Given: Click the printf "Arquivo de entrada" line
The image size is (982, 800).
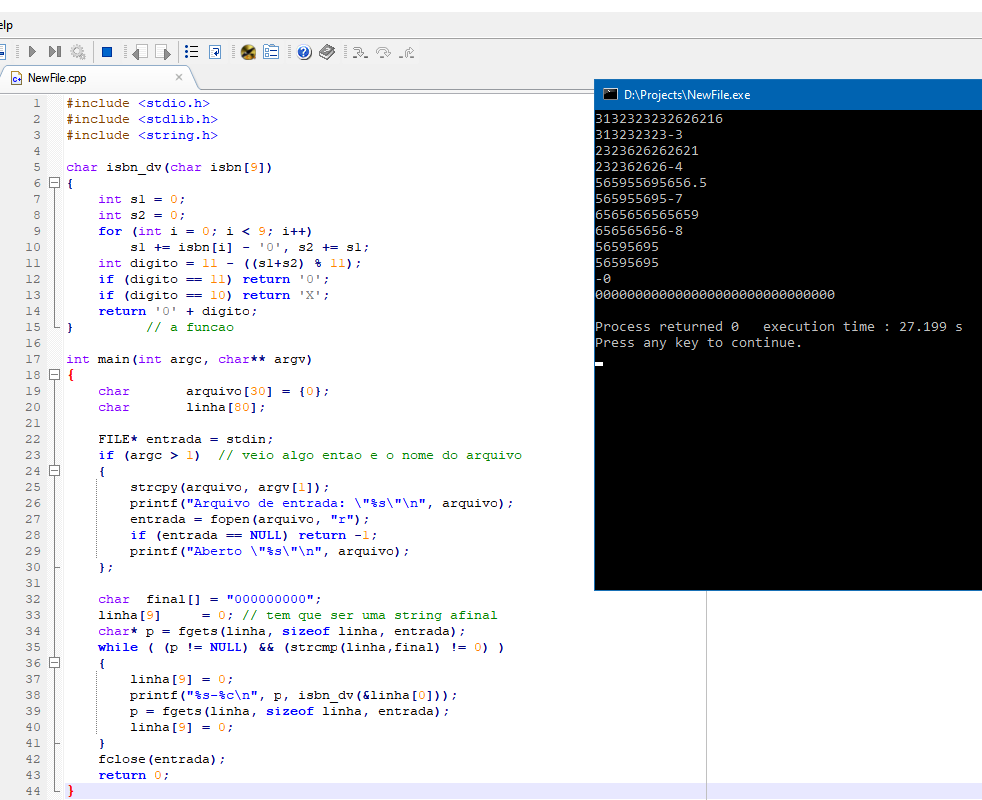Looking at the screenshot, I should point(322,503).
